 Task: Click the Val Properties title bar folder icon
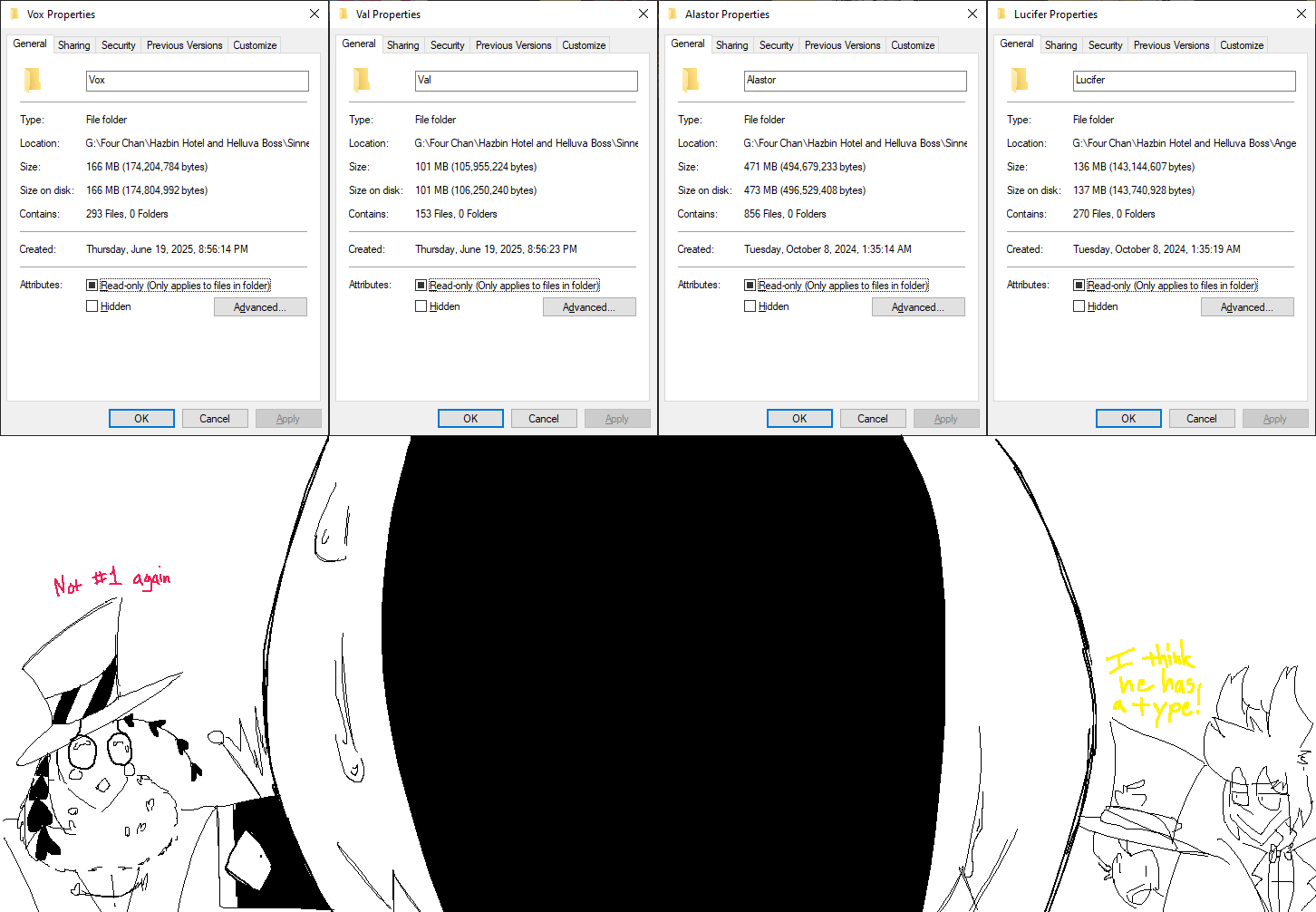pos(344,14)
